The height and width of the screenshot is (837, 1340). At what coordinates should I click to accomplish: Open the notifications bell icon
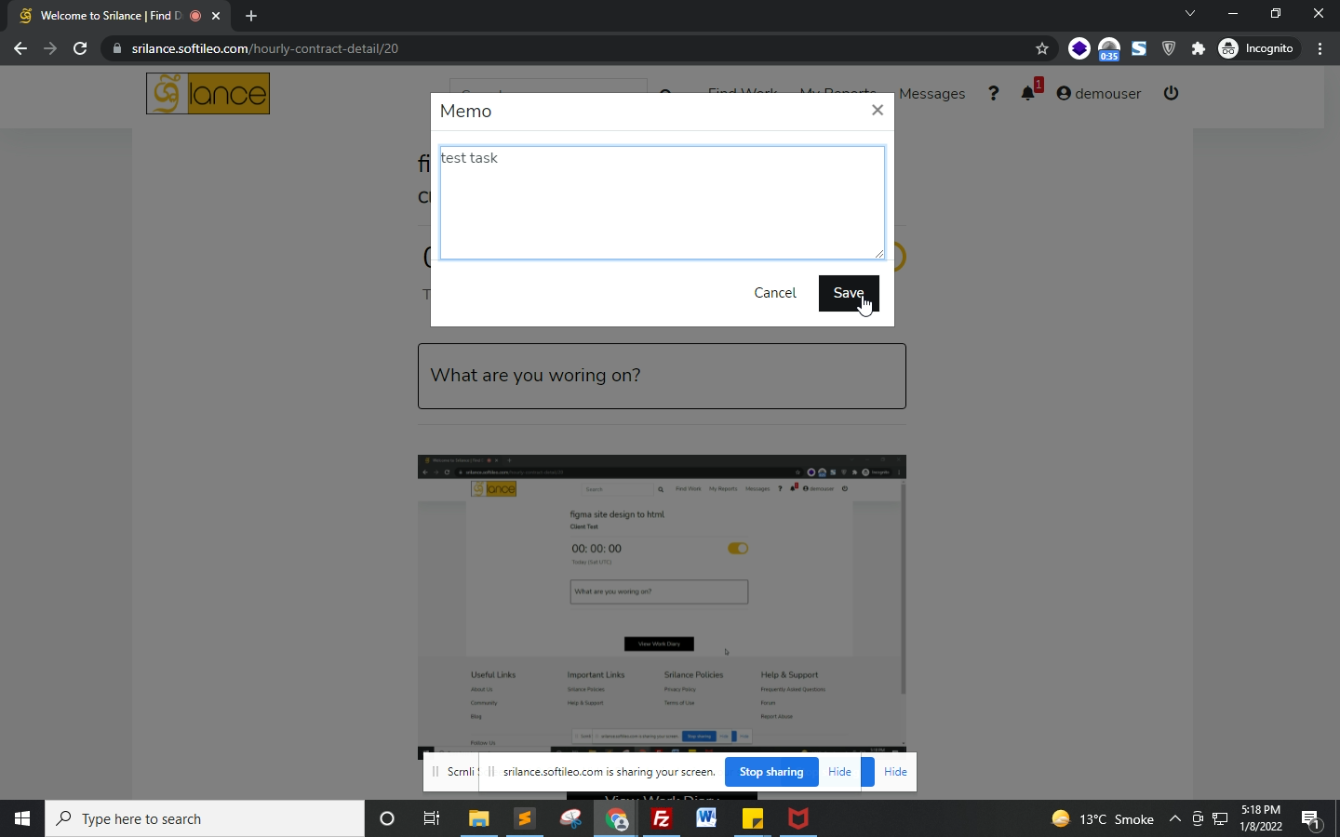[x=1027, y=93]
